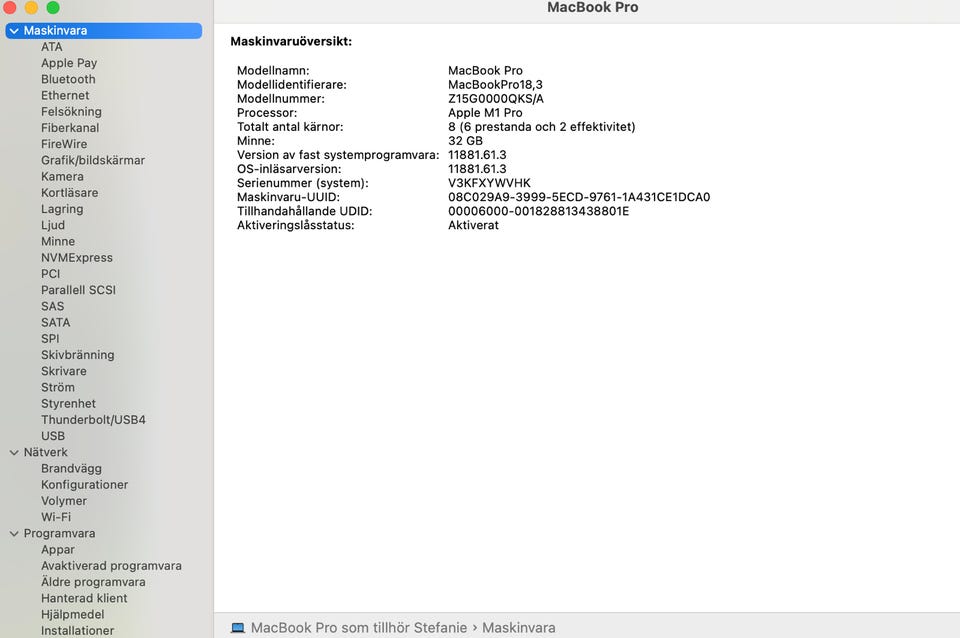Click the Maskinvaru-UUID value
Image resolution: width=960 pixels, height=638 pixels.
(x=579, y=197)
